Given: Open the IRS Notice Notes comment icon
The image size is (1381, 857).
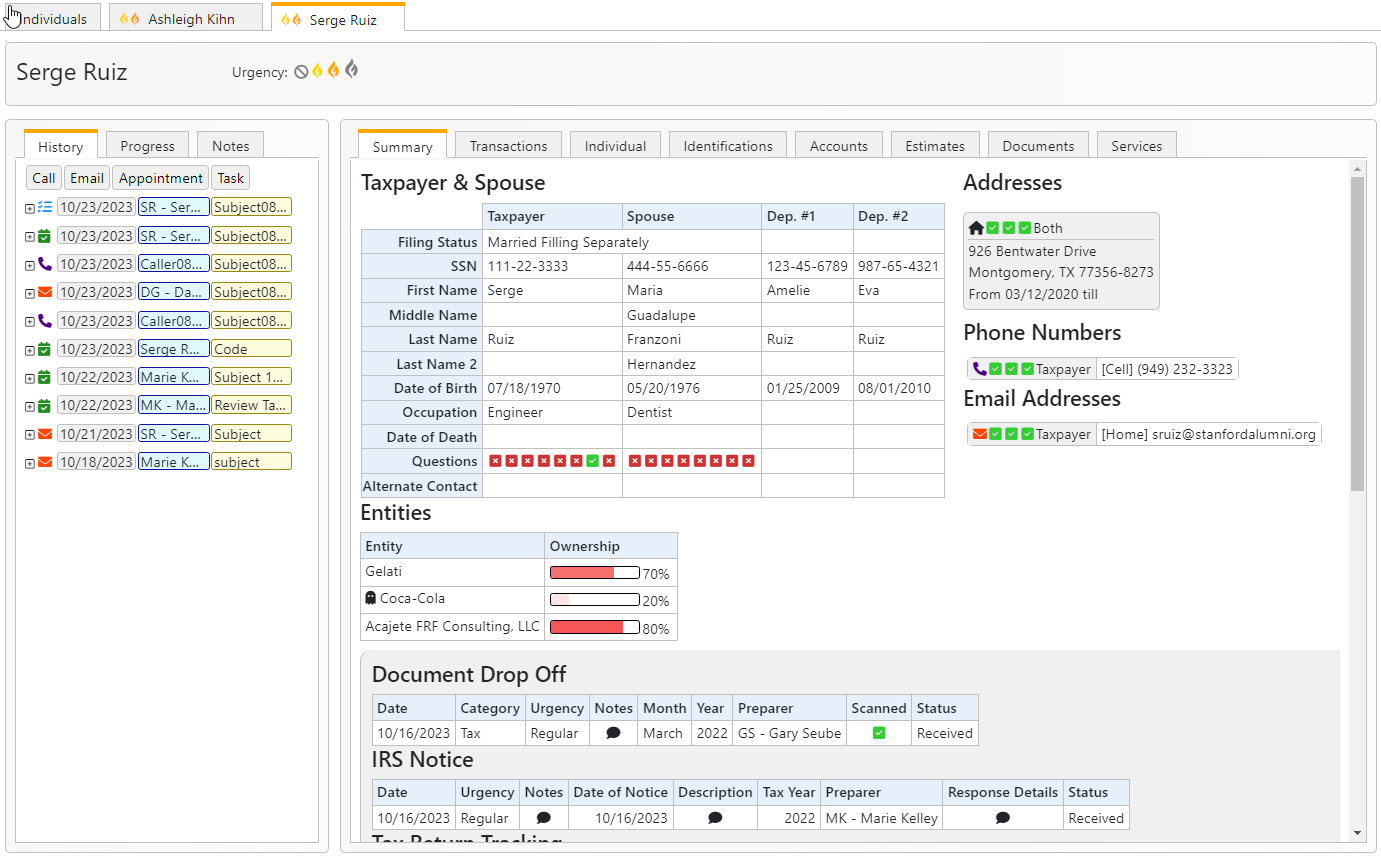Looking at the screenshot, I should click(x=544, y=818).
